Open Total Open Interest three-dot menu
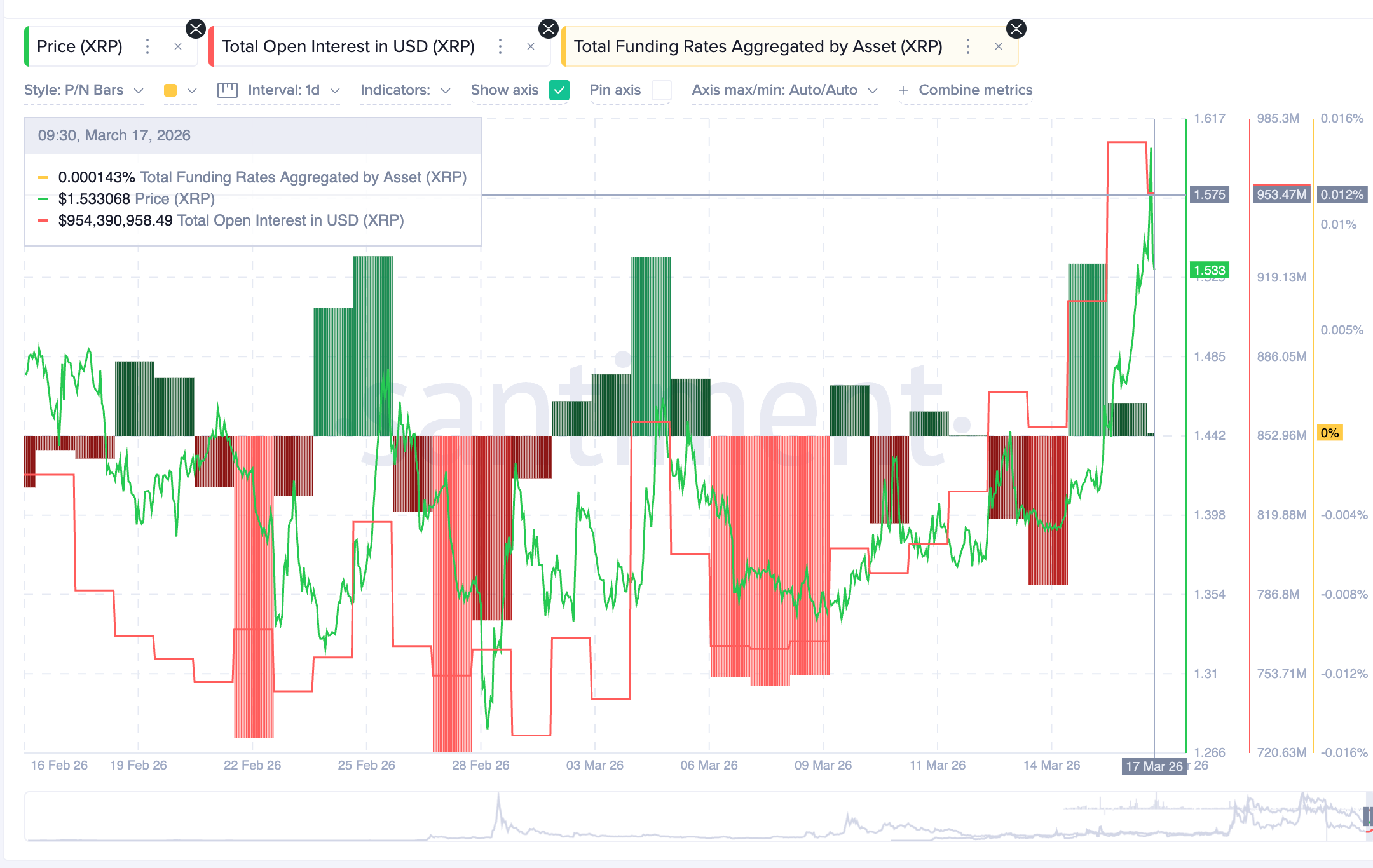Screen dimensions: 1373x868 [500, 46]
